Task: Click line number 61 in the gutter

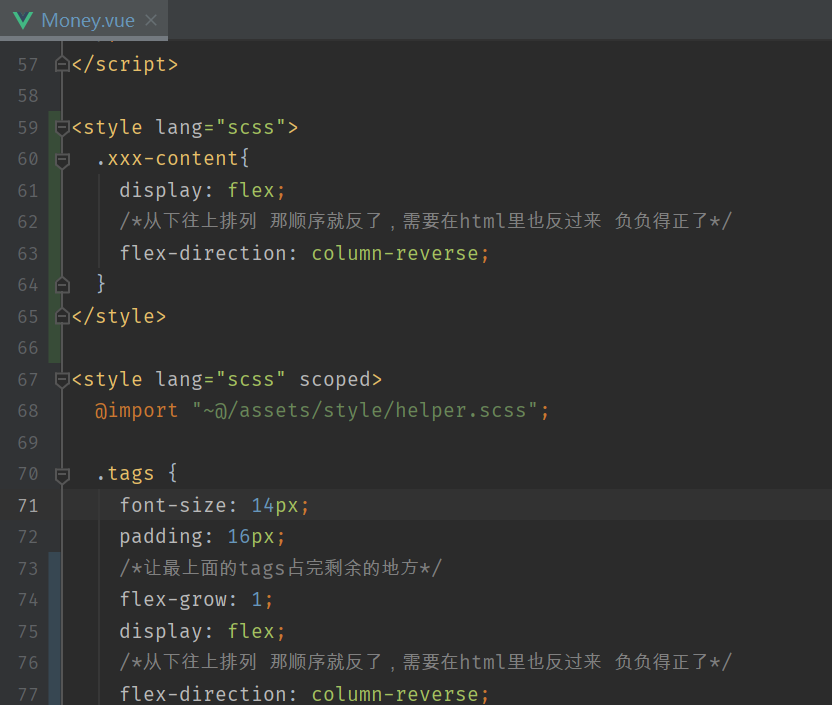Action: [28, 190]
